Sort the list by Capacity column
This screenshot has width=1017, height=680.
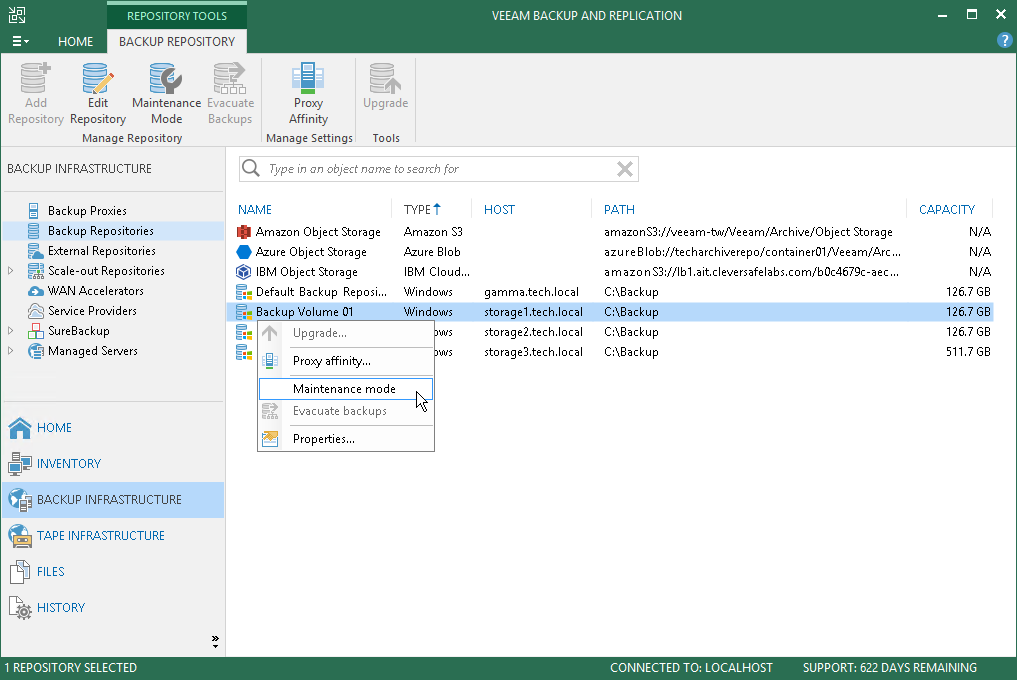946,210
